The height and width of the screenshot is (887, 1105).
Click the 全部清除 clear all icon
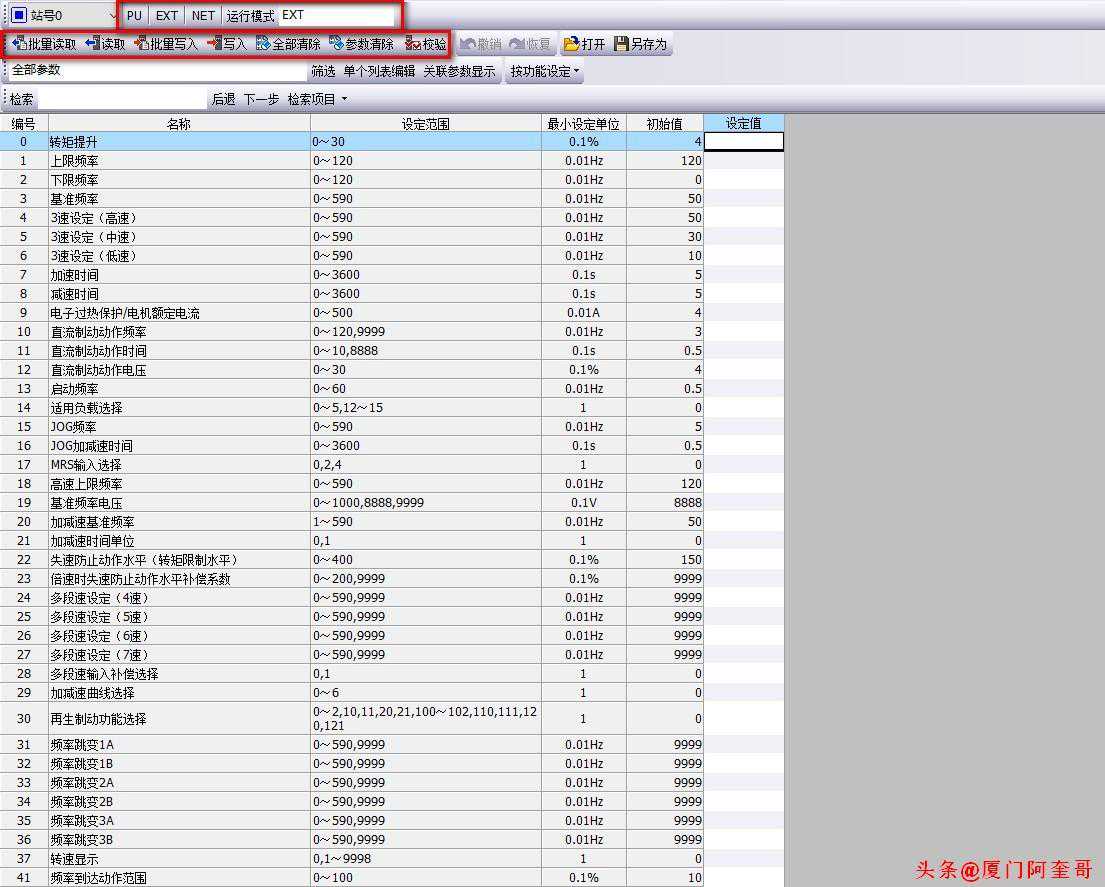263,44
